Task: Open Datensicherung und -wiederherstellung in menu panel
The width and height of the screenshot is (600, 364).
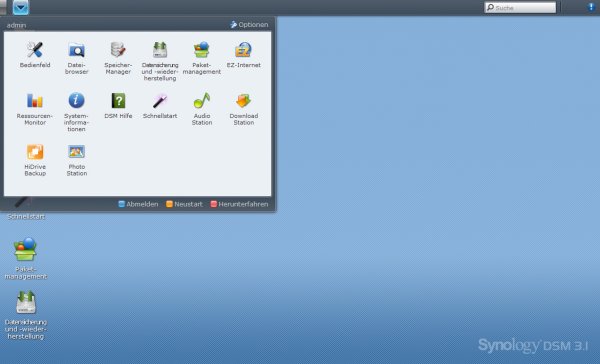Action: [x=160, y=50]
